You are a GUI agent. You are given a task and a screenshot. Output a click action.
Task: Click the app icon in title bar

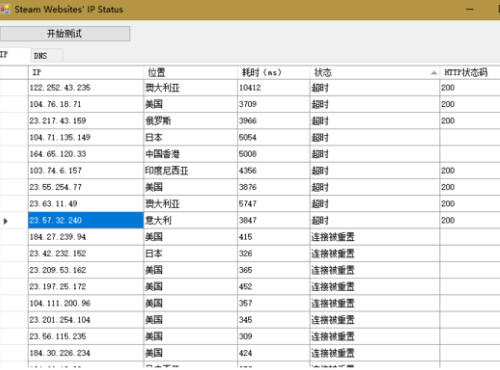[x=5, y=9]
